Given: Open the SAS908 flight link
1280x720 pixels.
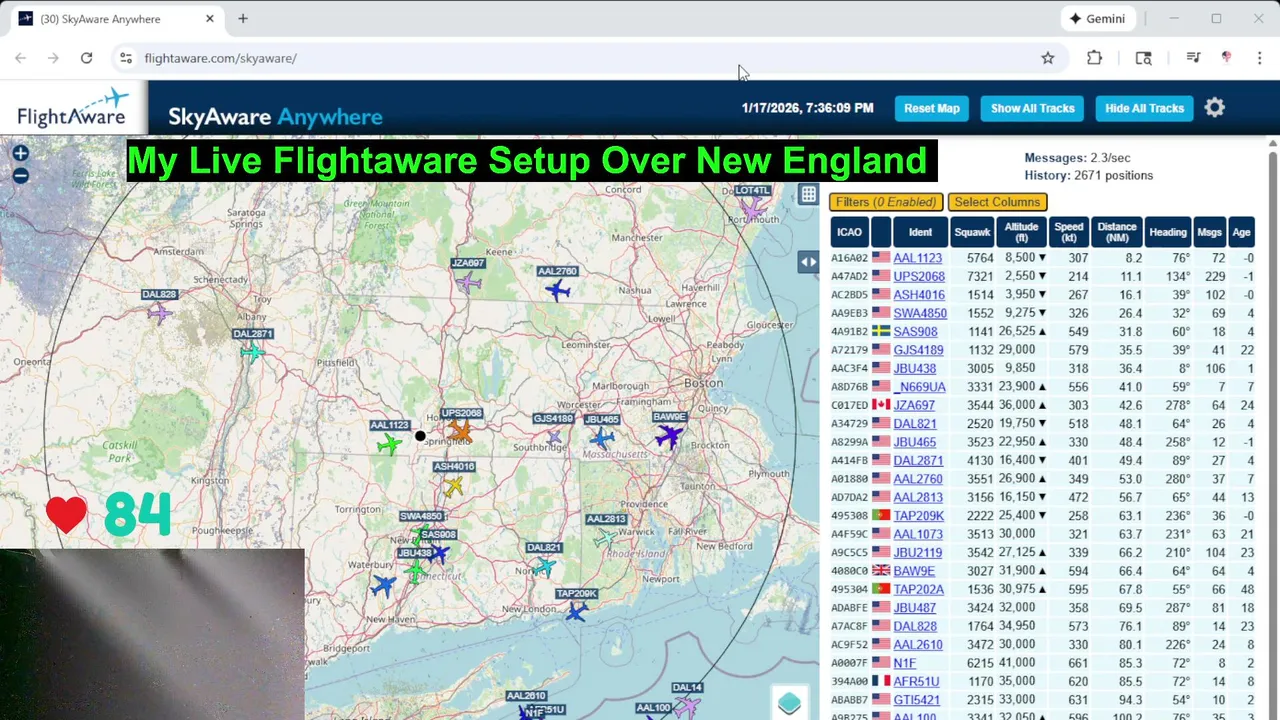Looking at the screenshot, I should coord(915,331).
